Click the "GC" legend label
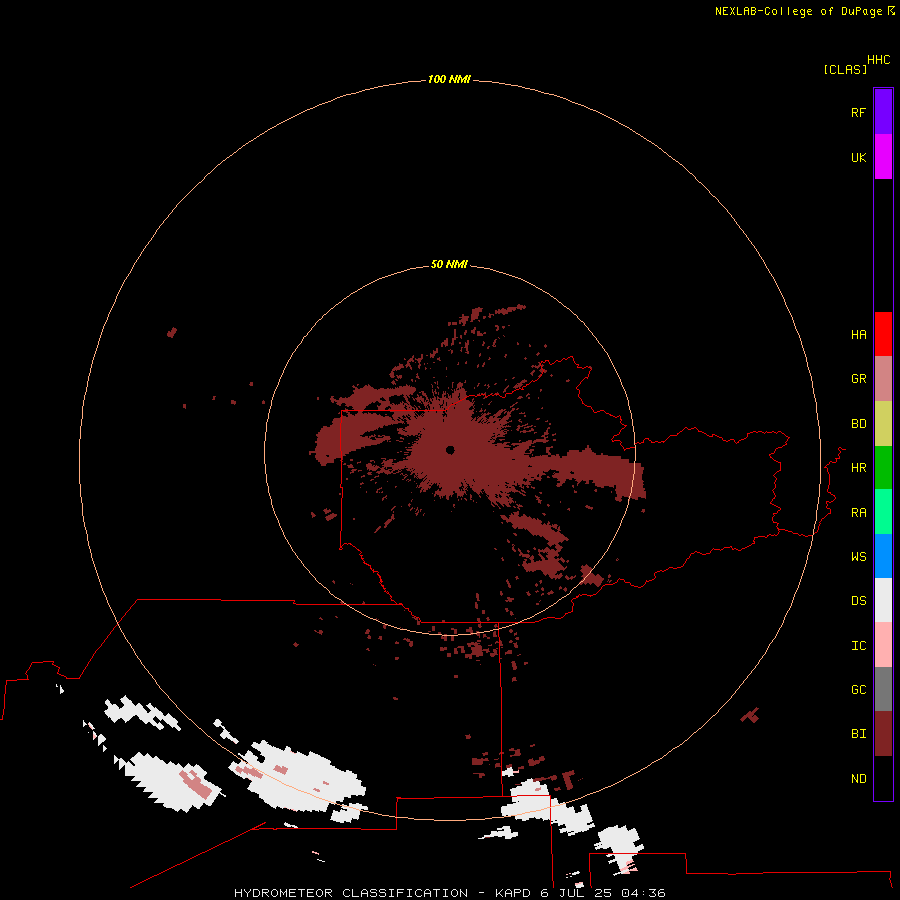 coord(859,689)
